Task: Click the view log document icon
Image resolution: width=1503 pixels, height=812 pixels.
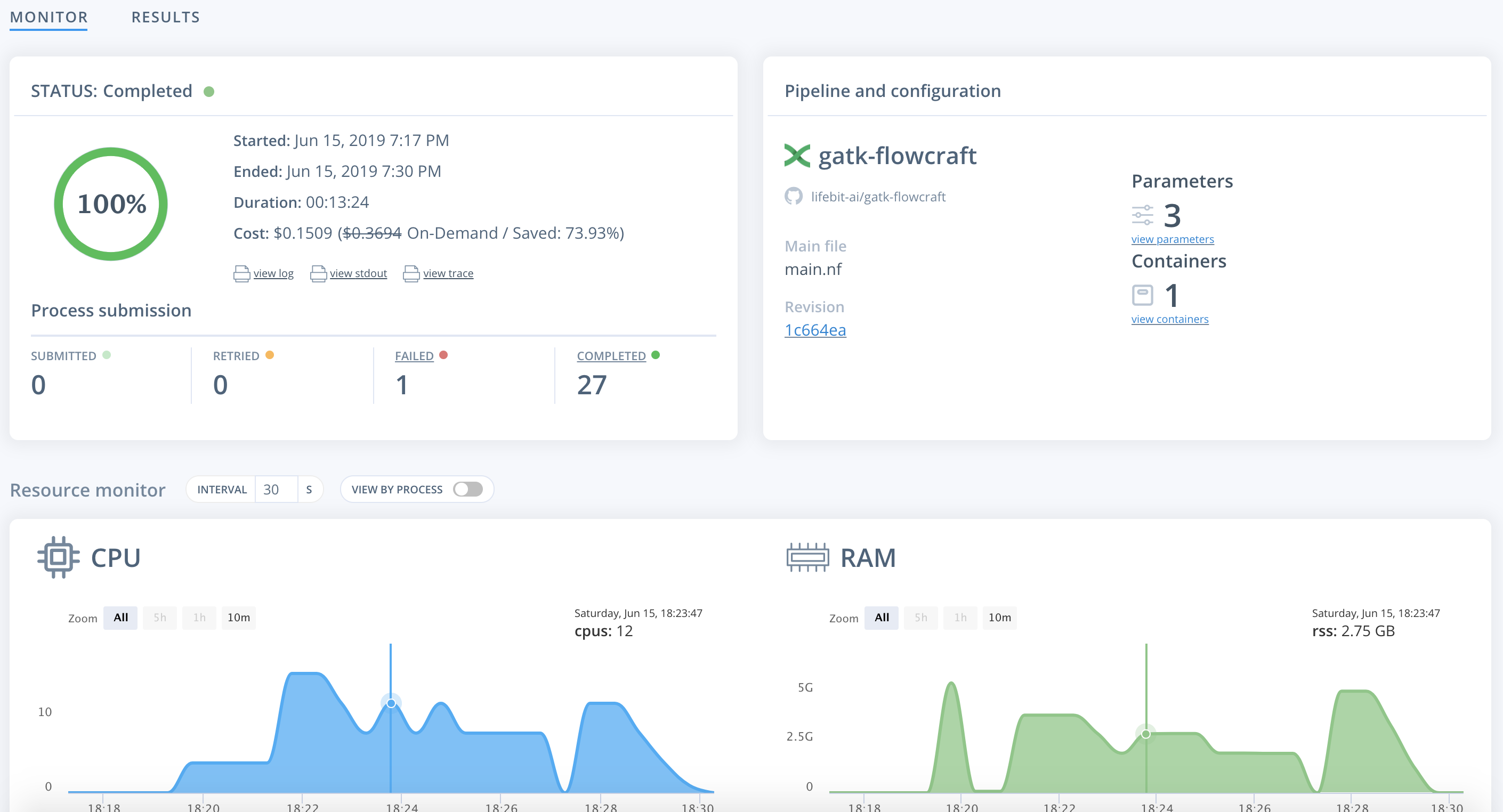Action: click(241, 273)
